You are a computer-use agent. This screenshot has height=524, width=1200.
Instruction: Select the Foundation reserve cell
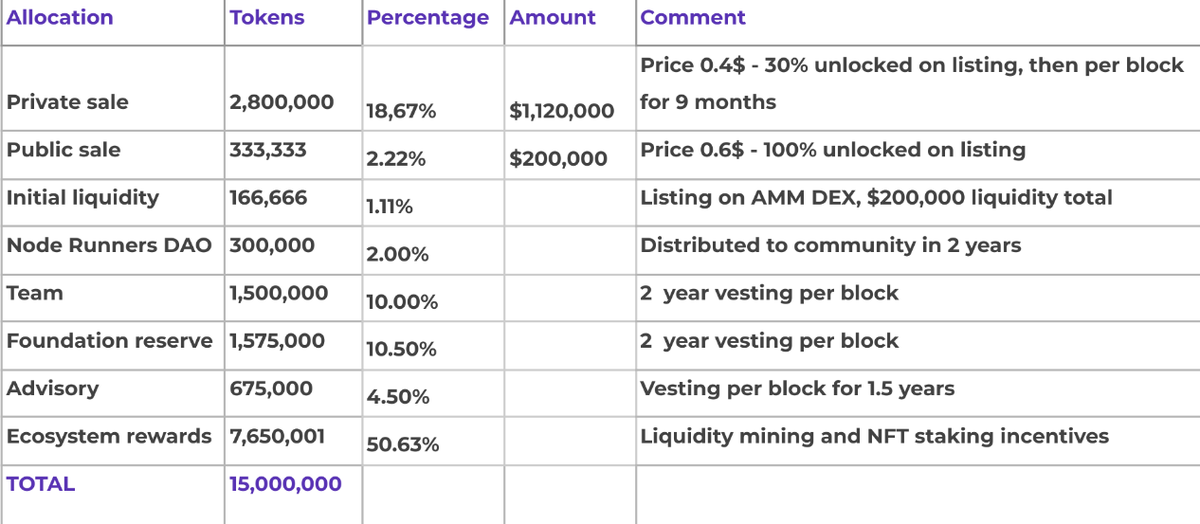click(109, 341)
